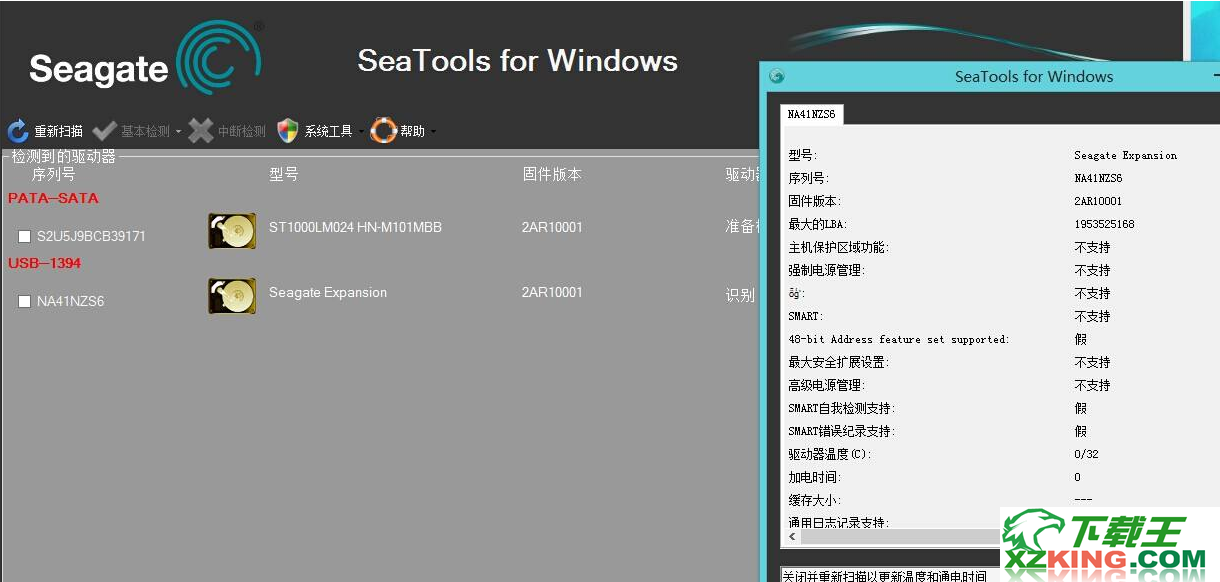This screenshot has width=1220, height=582.
Task: Select the 中断检测 toolbar label
Action: [x=242, y=131]
